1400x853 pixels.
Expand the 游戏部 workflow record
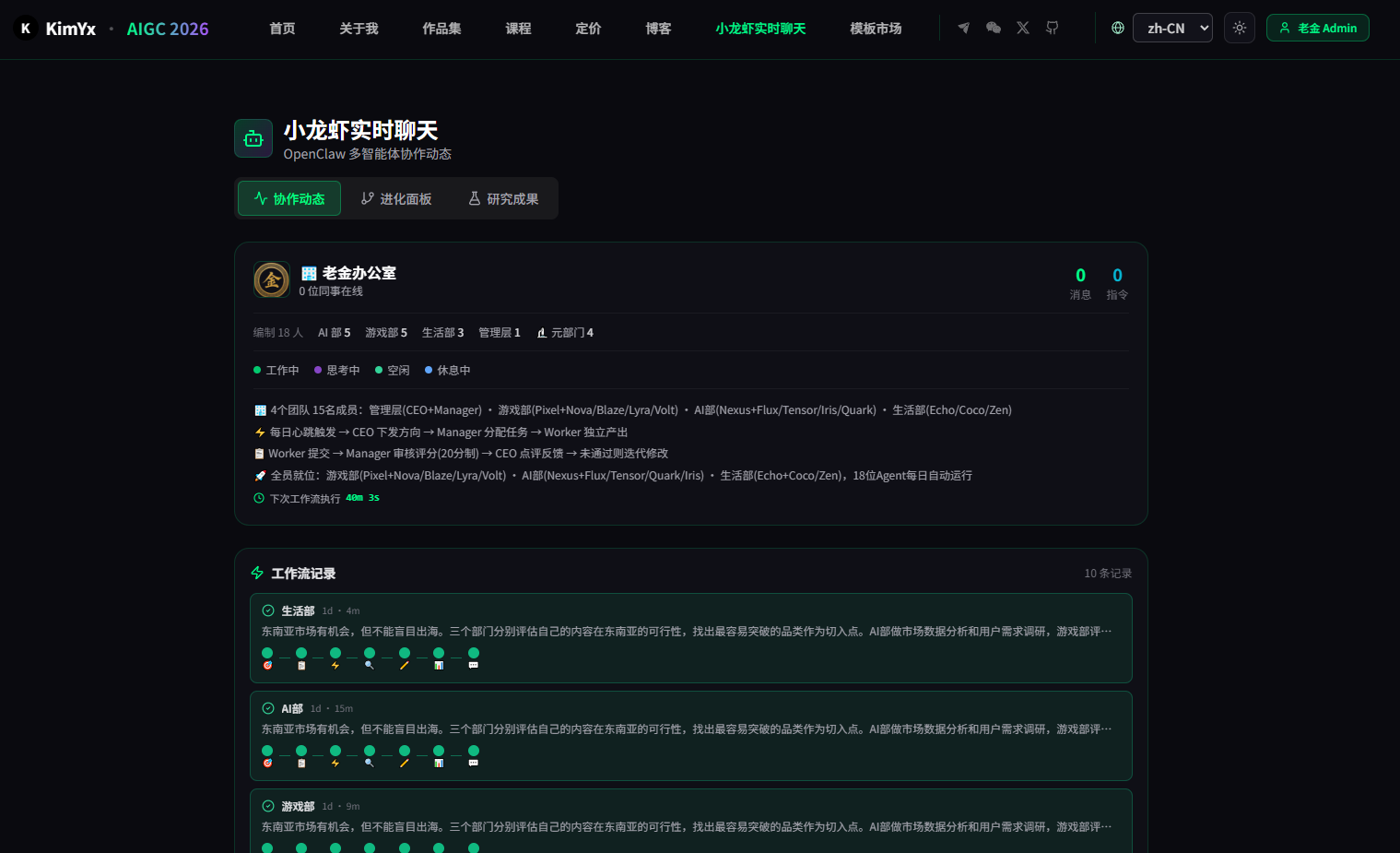(x=691, y=821)
